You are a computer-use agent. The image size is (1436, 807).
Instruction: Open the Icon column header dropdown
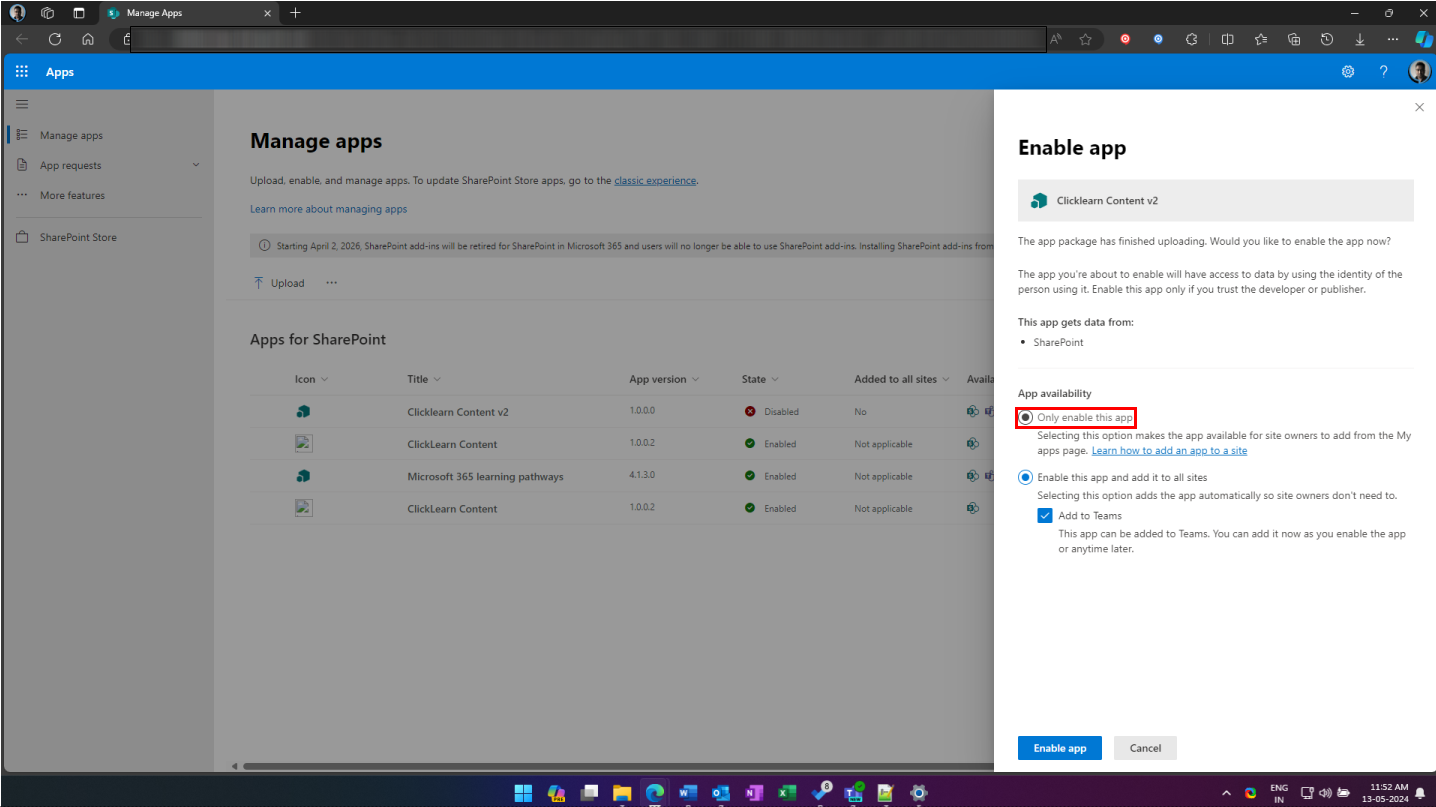[x=311, y=379]
